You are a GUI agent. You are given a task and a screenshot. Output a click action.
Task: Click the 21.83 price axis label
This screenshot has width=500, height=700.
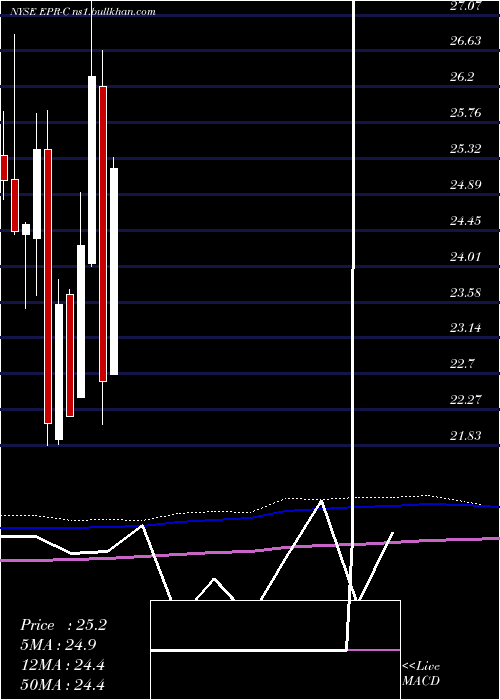coord(466,436)
